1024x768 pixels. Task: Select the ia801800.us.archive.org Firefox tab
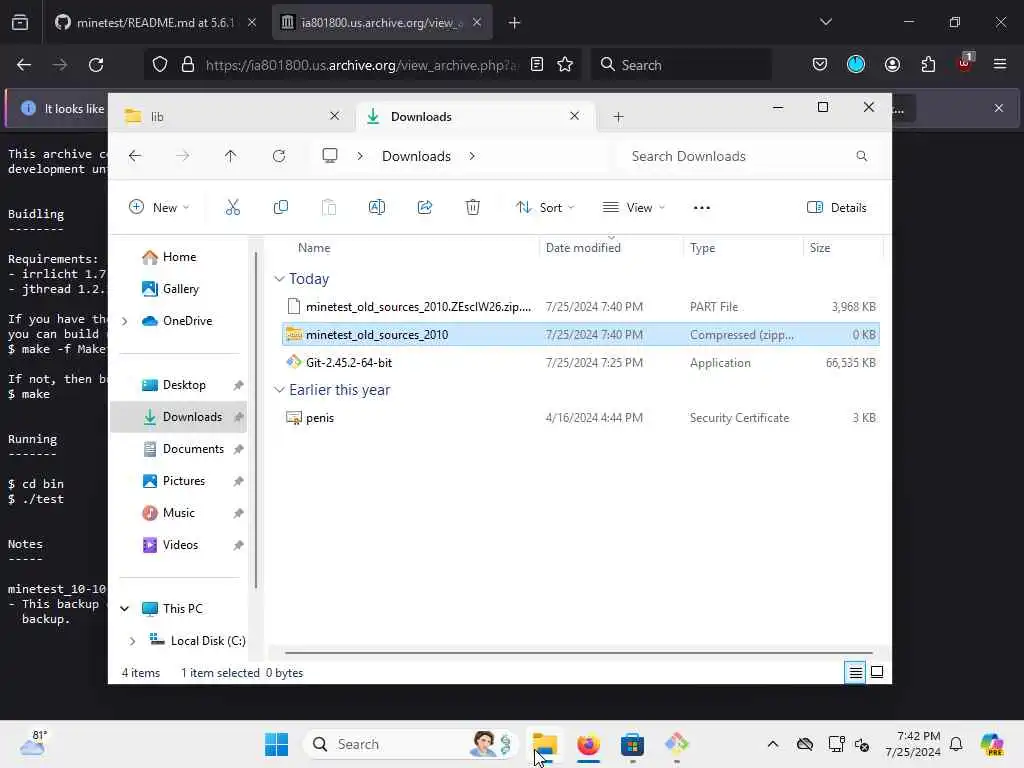[383, 22]
